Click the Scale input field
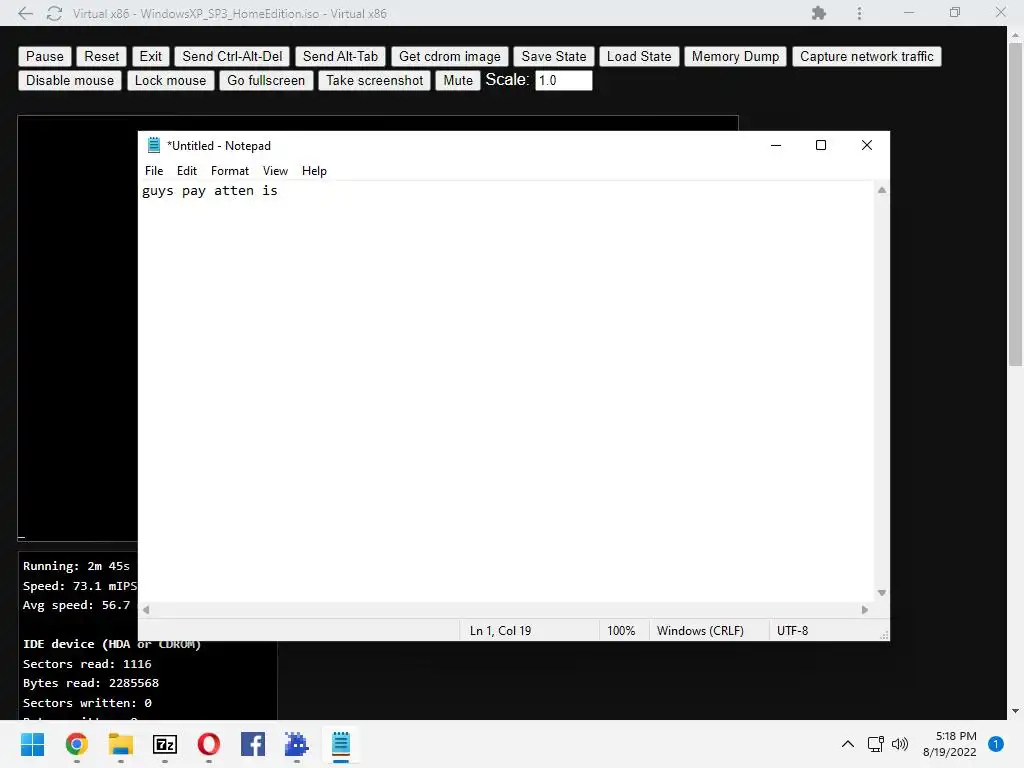 pos(564,80)
